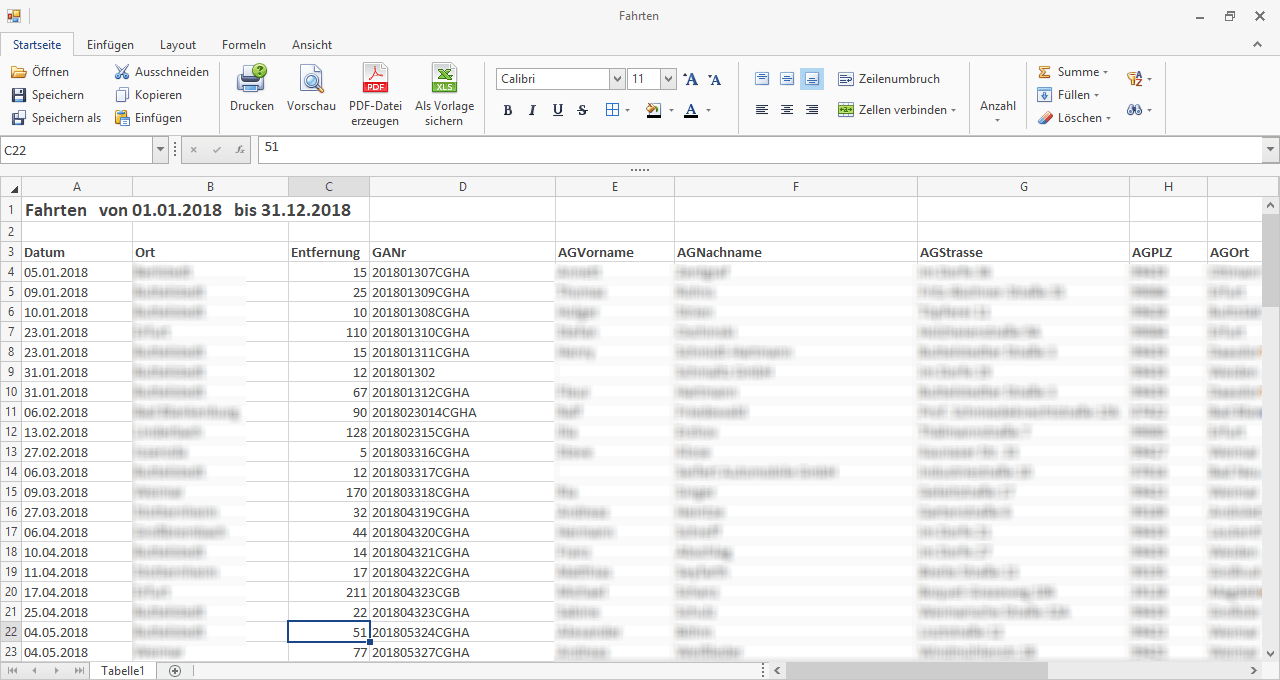Screen dimensions: 1280x680
Task: Toggle italic formatting
Action: pos(532,110)
